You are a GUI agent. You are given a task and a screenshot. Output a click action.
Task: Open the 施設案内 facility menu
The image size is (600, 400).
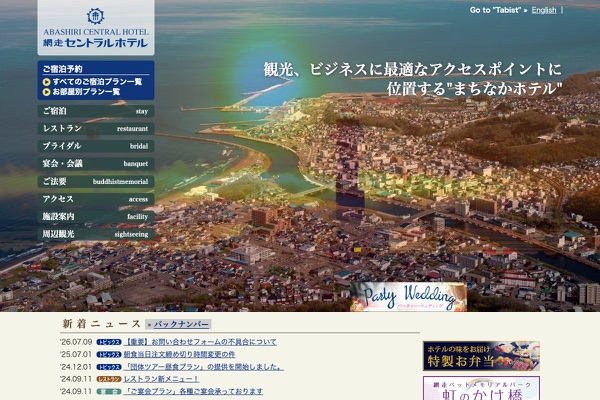click(x=96, y=217)
